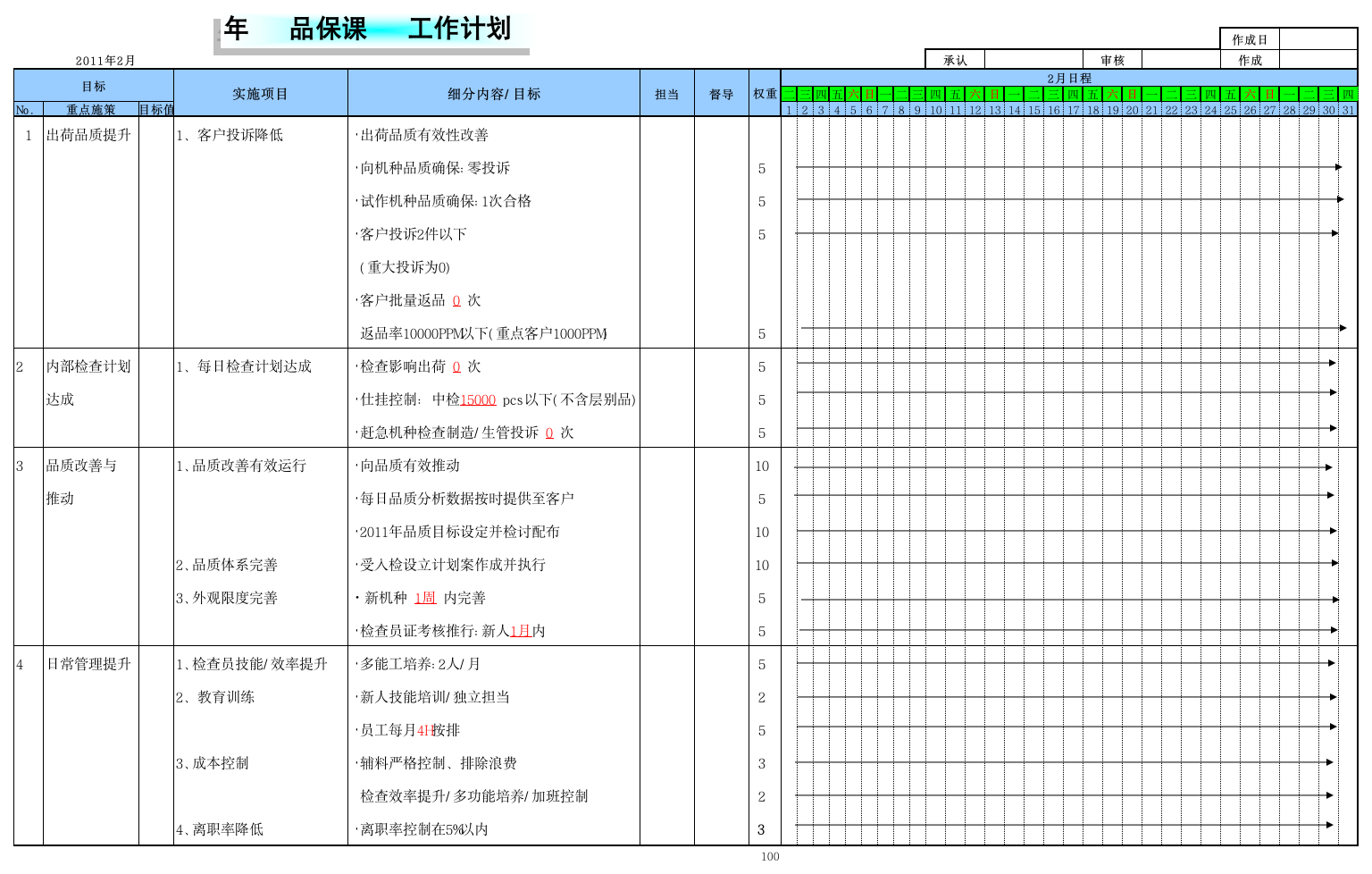Click '出荷品质有效改善' detail cell
Viewport: 1372px width, 874px height.
422,135
